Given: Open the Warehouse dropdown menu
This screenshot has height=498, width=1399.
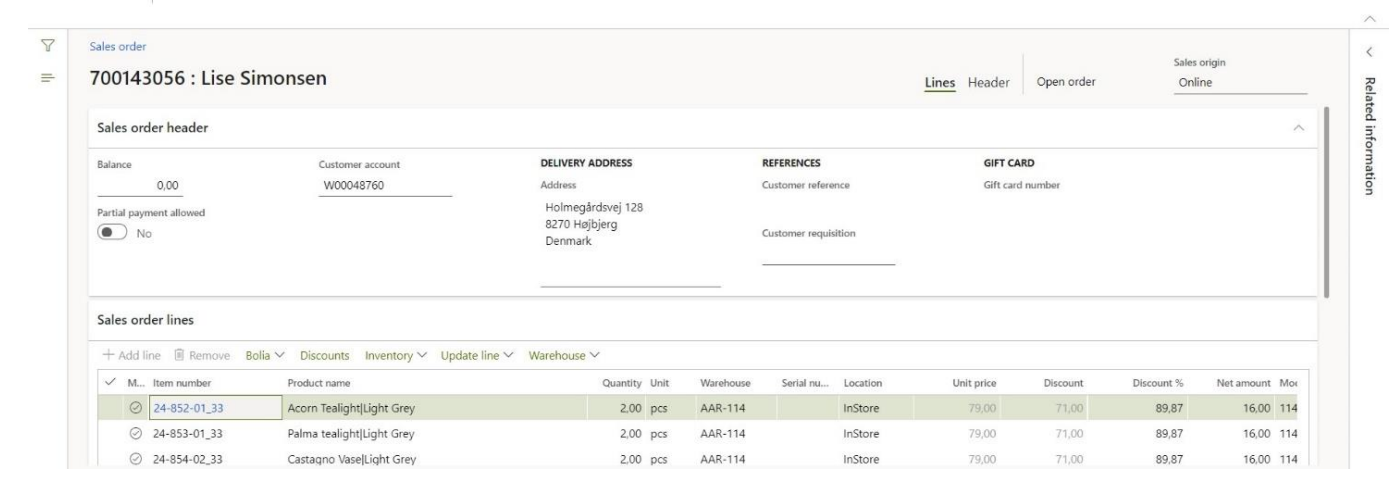Looking at the screenshot, I should (x=564, y=355).
